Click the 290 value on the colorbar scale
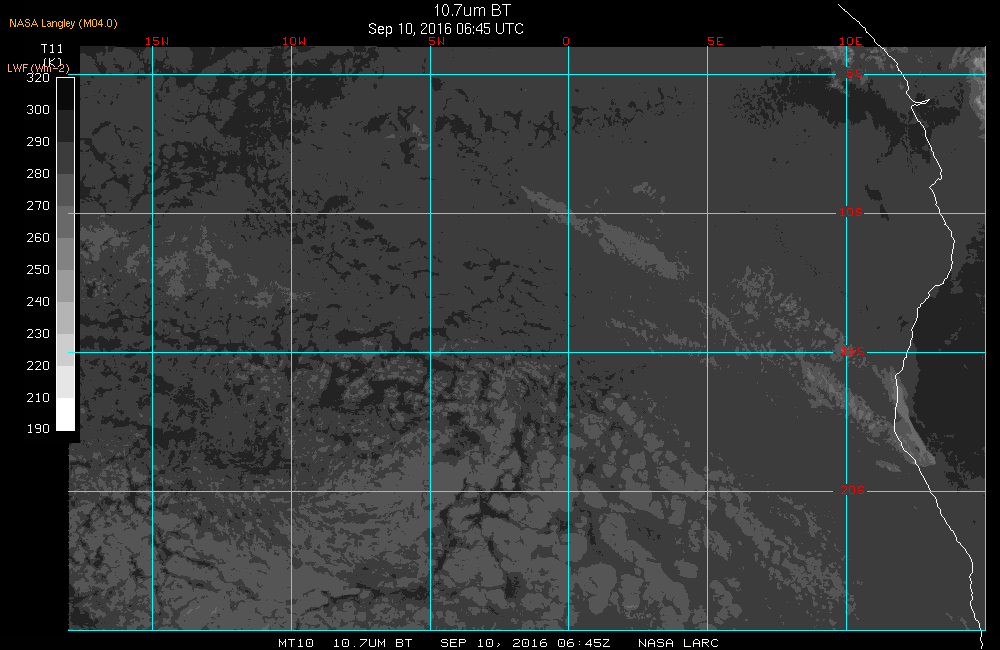Viewport: 1000px width, 650px height. 38,142
